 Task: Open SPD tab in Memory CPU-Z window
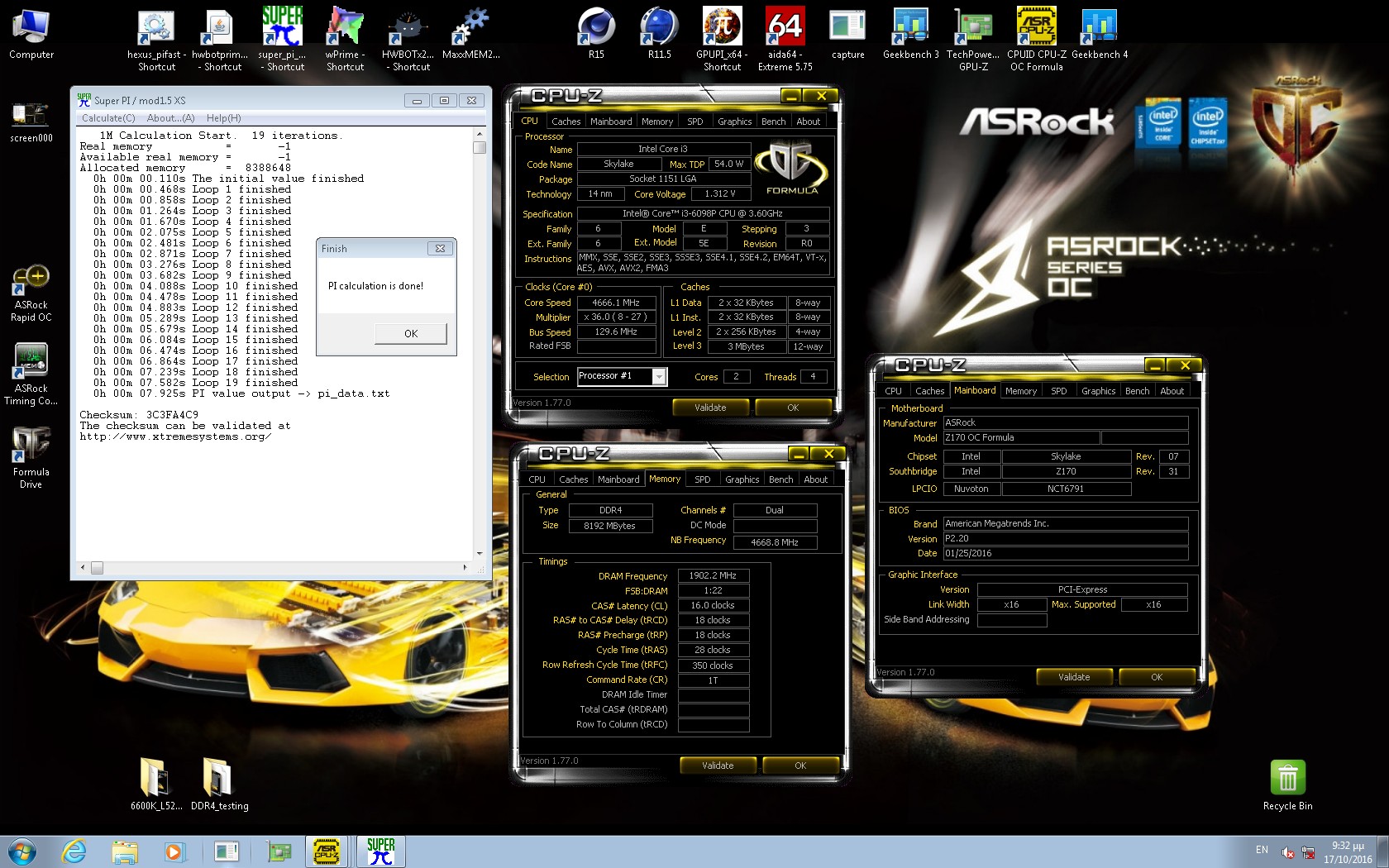(x=702, y=479)
